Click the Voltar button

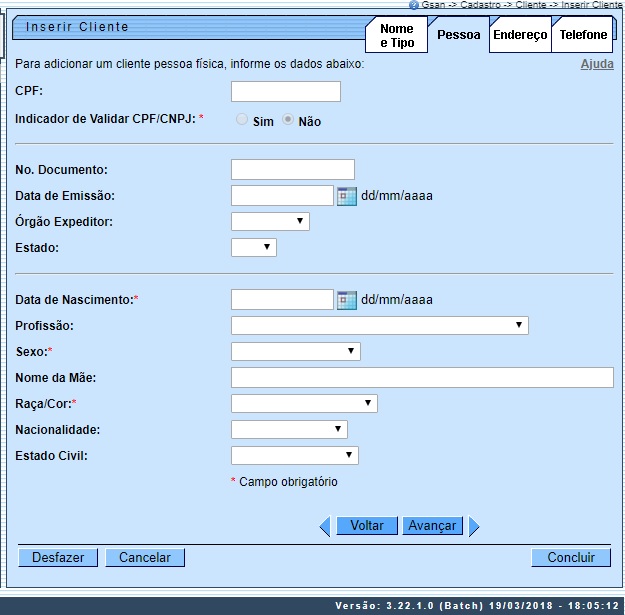(x=367, y=526)
